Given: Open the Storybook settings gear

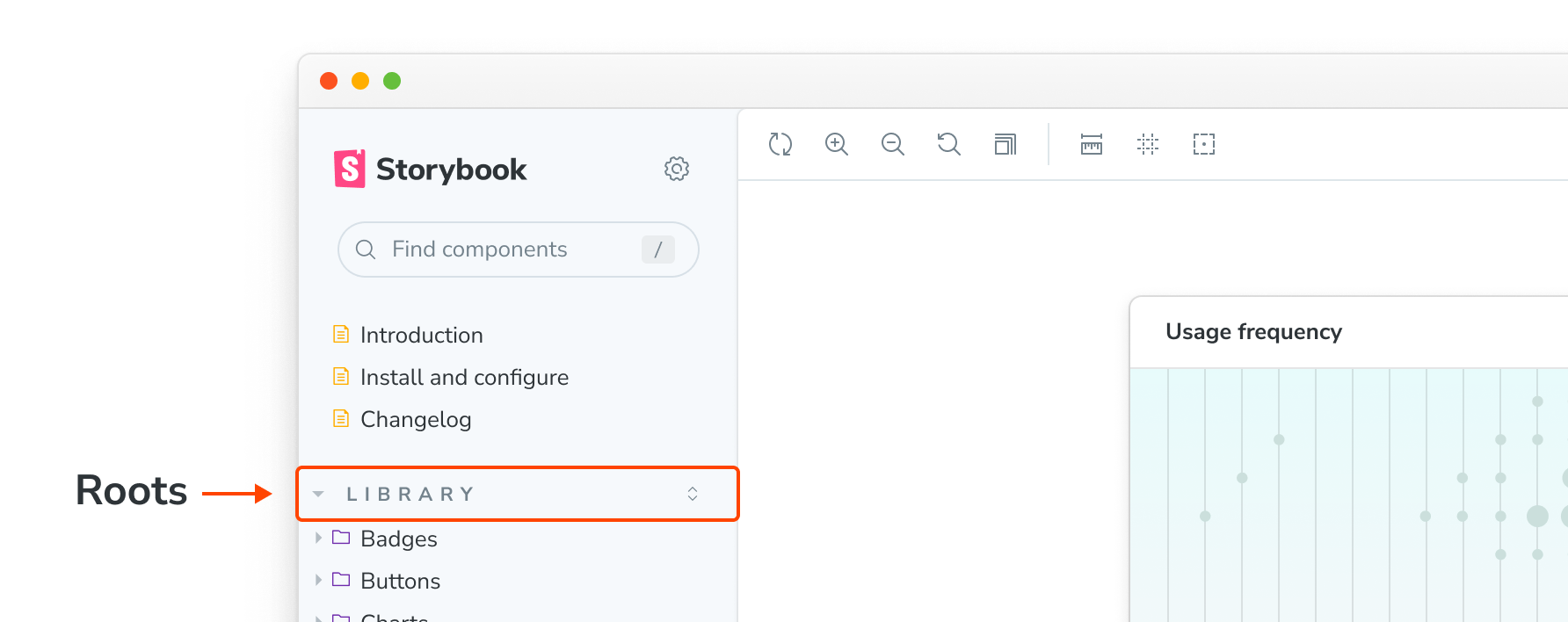Looking at the screenshot, I should click(x=677, y=169).
